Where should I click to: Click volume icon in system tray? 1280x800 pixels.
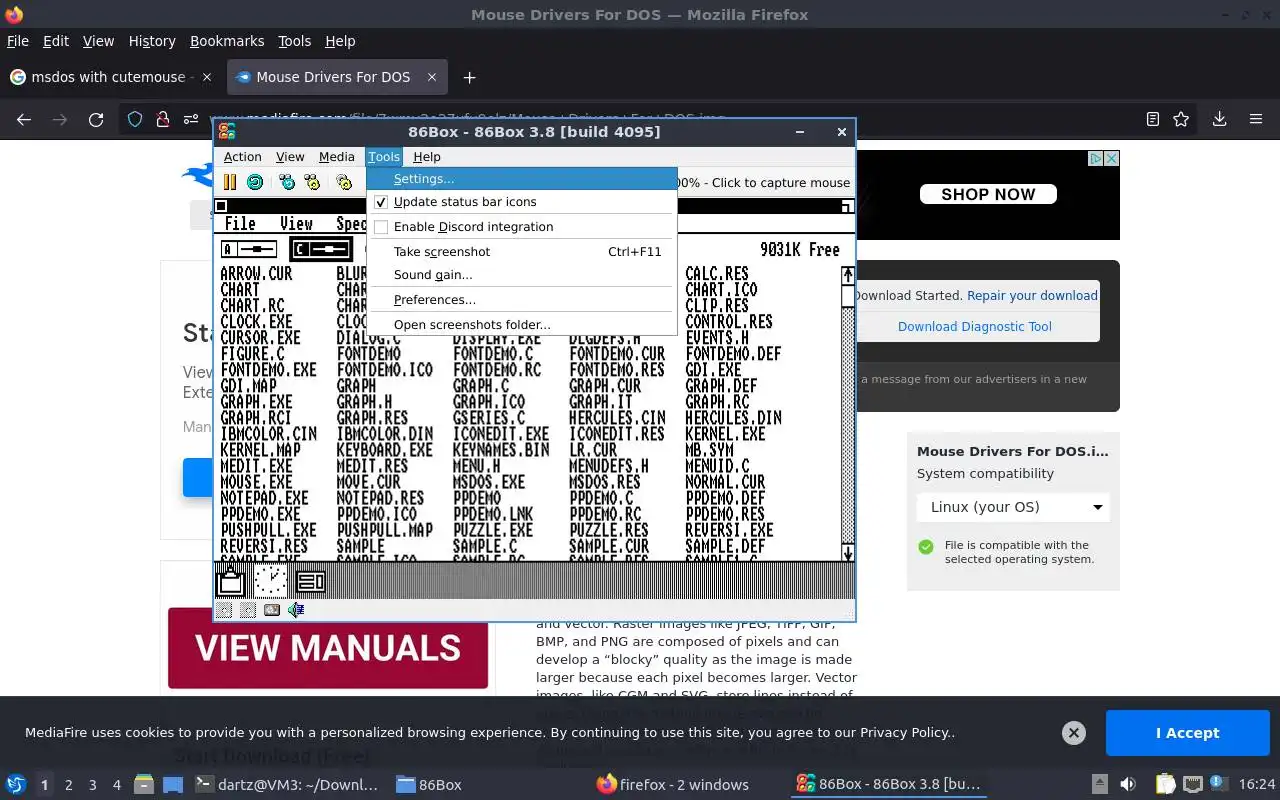click(x=1128, y=785)
